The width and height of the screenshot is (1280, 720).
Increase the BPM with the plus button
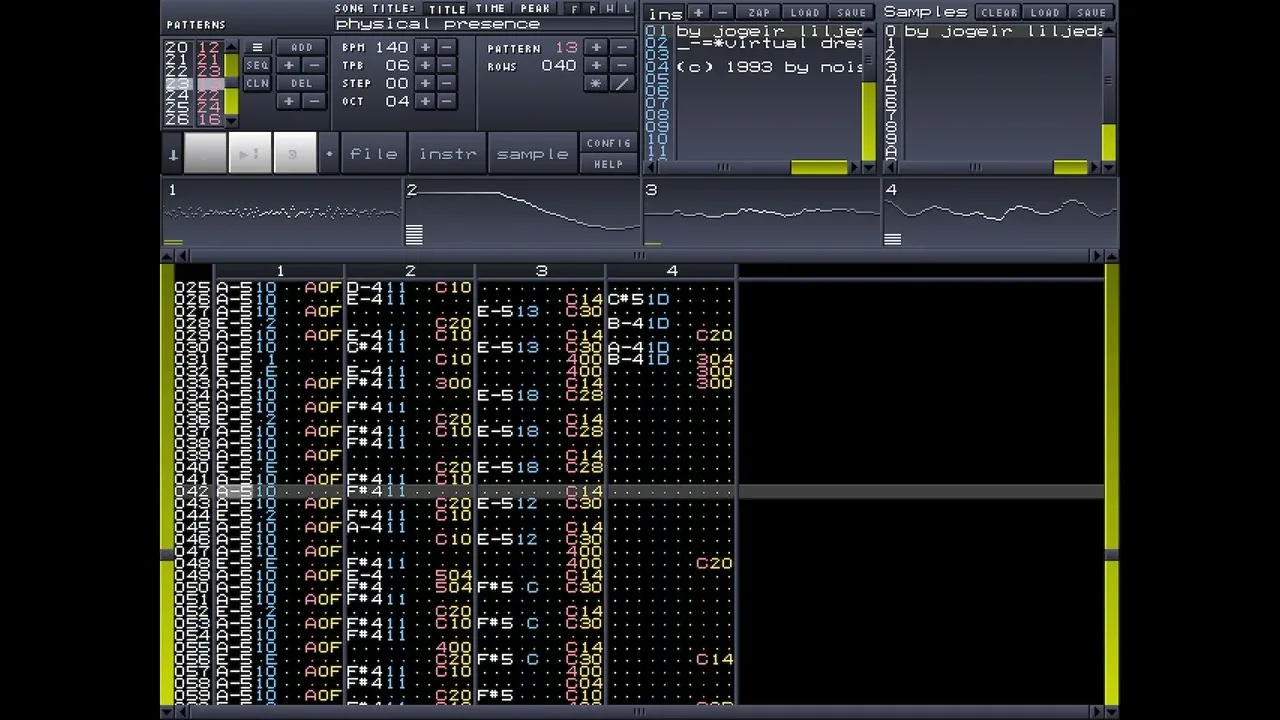tap(425, 48)
